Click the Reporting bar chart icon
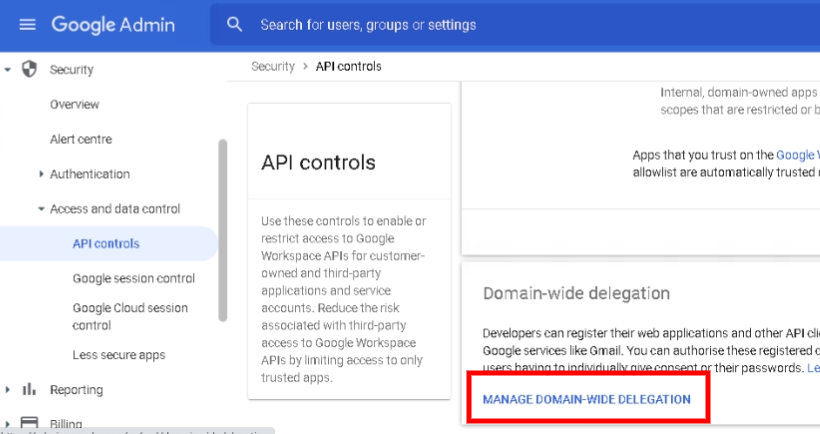The width and height of the screenshot is (820, 434). coord(29,389)
